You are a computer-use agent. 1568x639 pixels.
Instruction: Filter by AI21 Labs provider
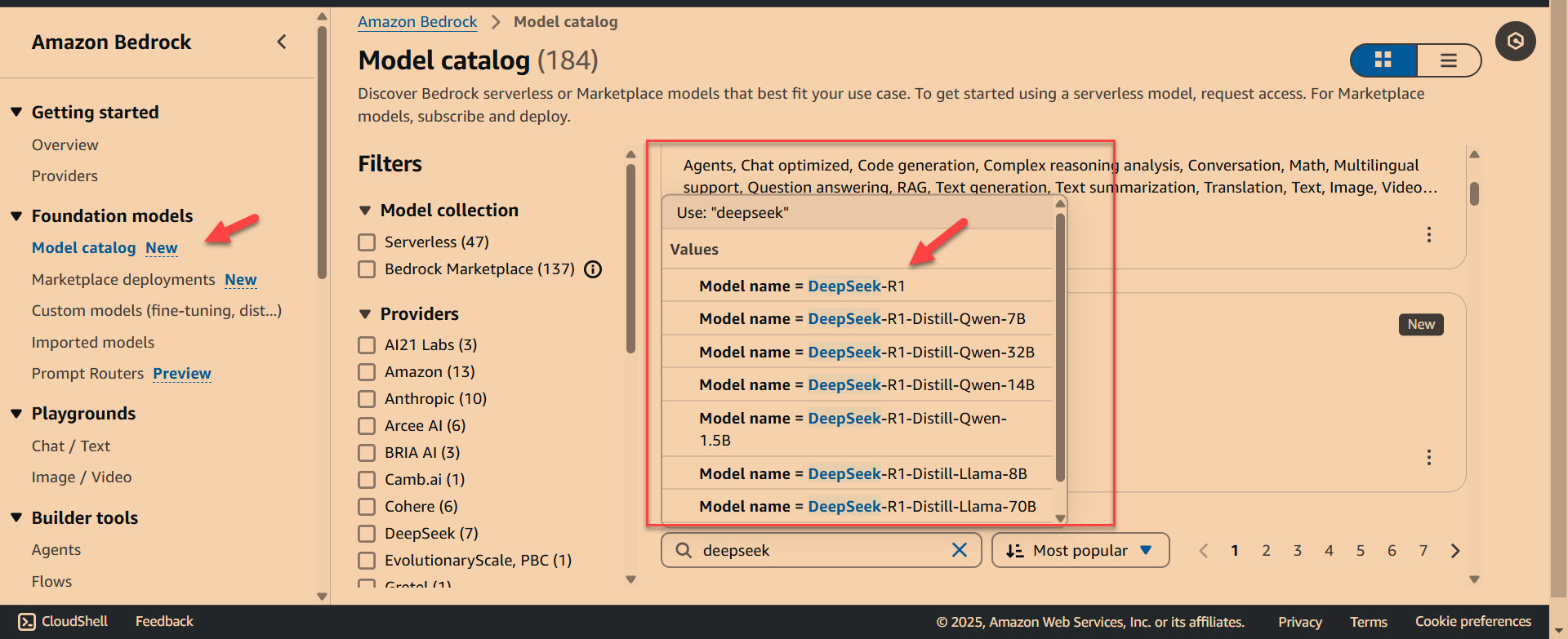(x=367, y=345)
